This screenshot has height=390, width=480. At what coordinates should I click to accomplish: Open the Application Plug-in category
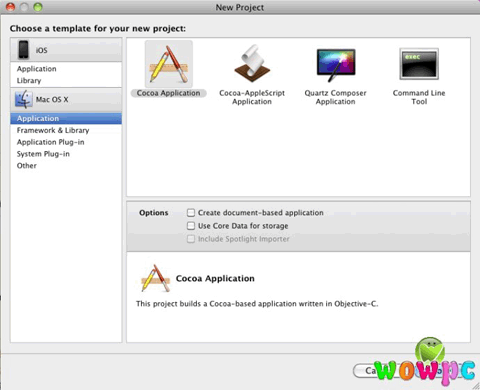click(x=66, y=142)
